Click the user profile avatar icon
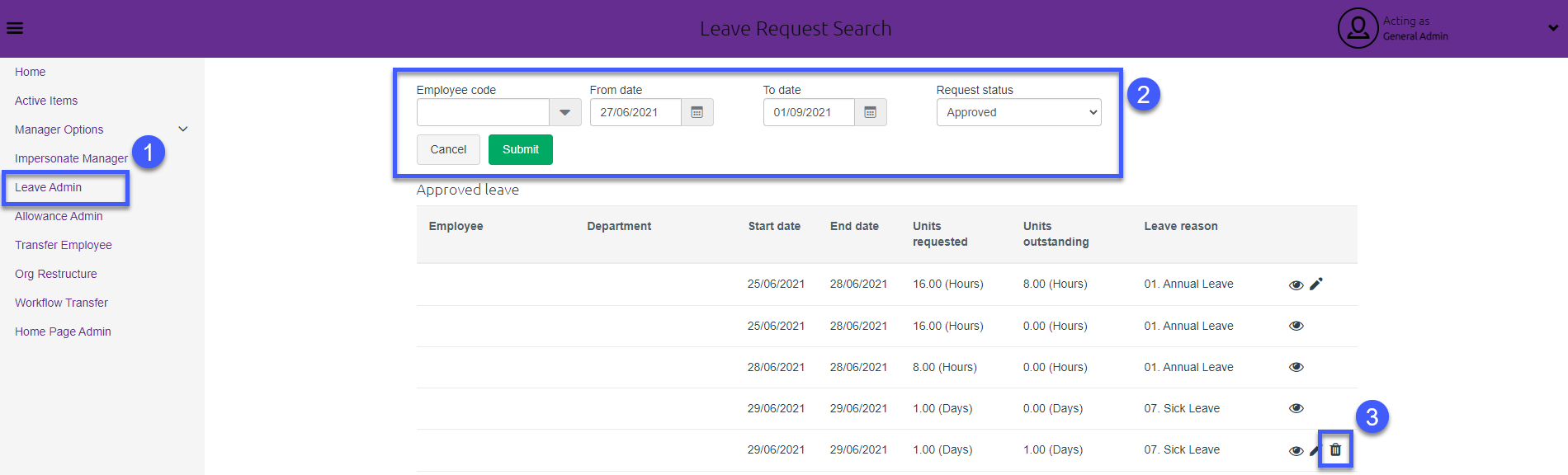The height and width of the screenshot is (475, 1568). pos(1358,29)
